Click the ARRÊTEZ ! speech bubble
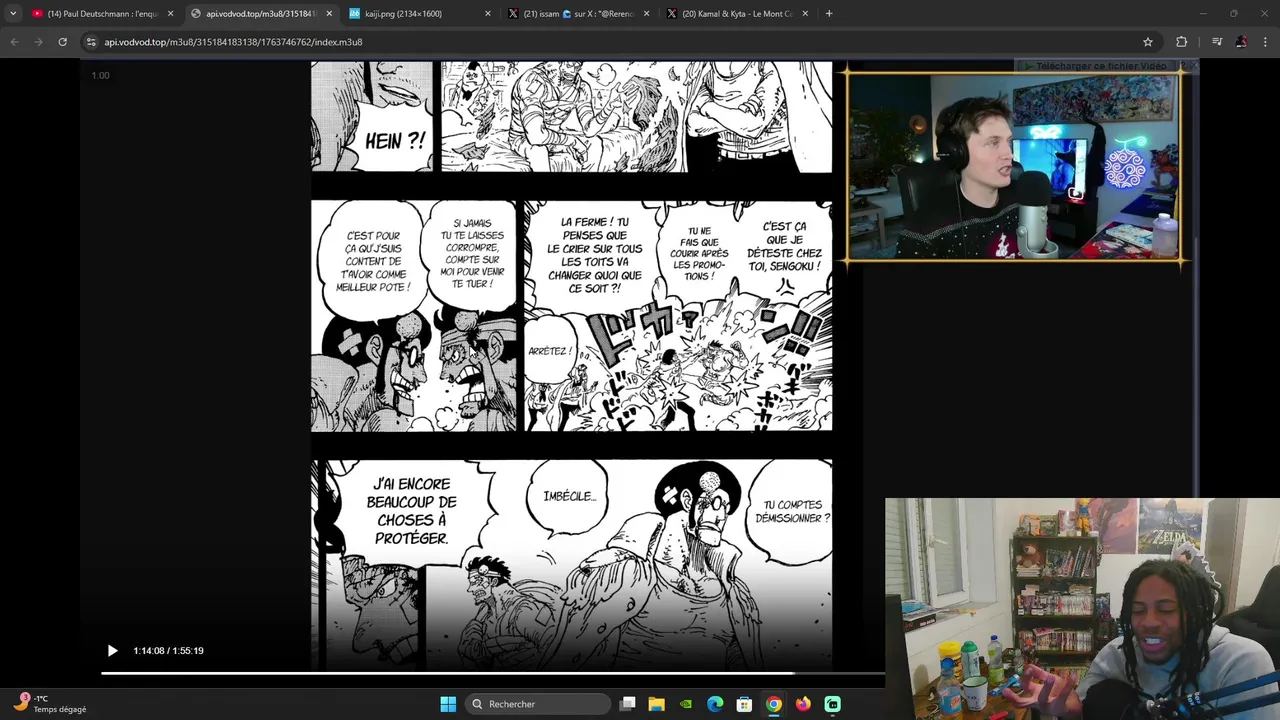 [549, 351]
